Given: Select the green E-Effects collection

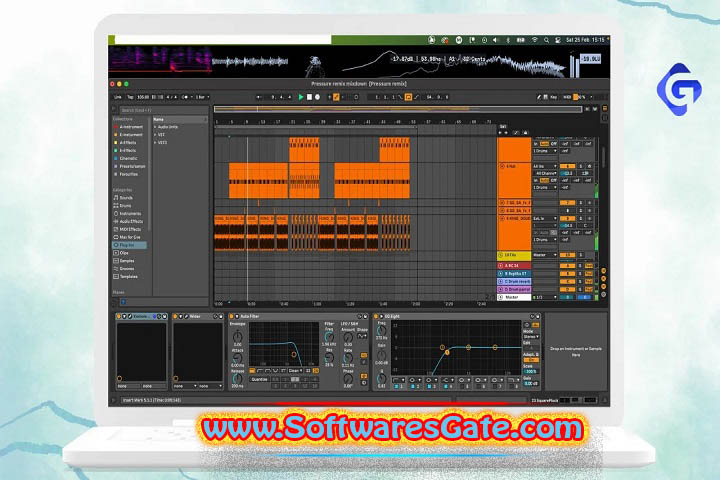Looking at the screenshot, I should tap(126, 150).
